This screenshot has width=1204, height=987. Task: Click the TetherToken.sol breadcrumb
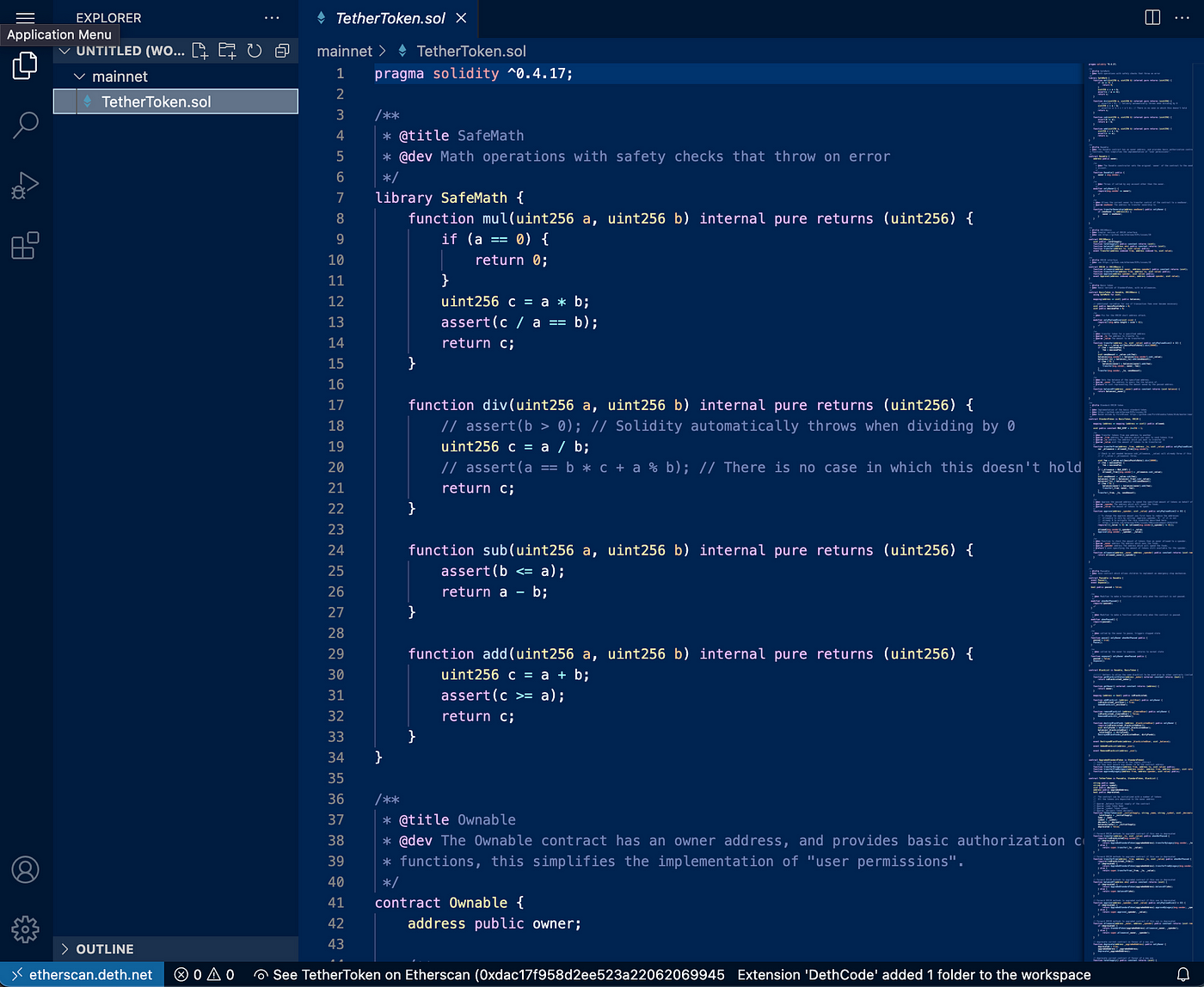(x=470, y=52)
